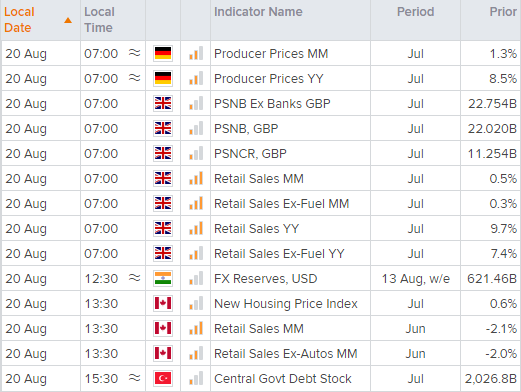This screenshot has height=392, width=521.
Task: Click the 621.46B prior value for FX Reserves
Action: 492,278
